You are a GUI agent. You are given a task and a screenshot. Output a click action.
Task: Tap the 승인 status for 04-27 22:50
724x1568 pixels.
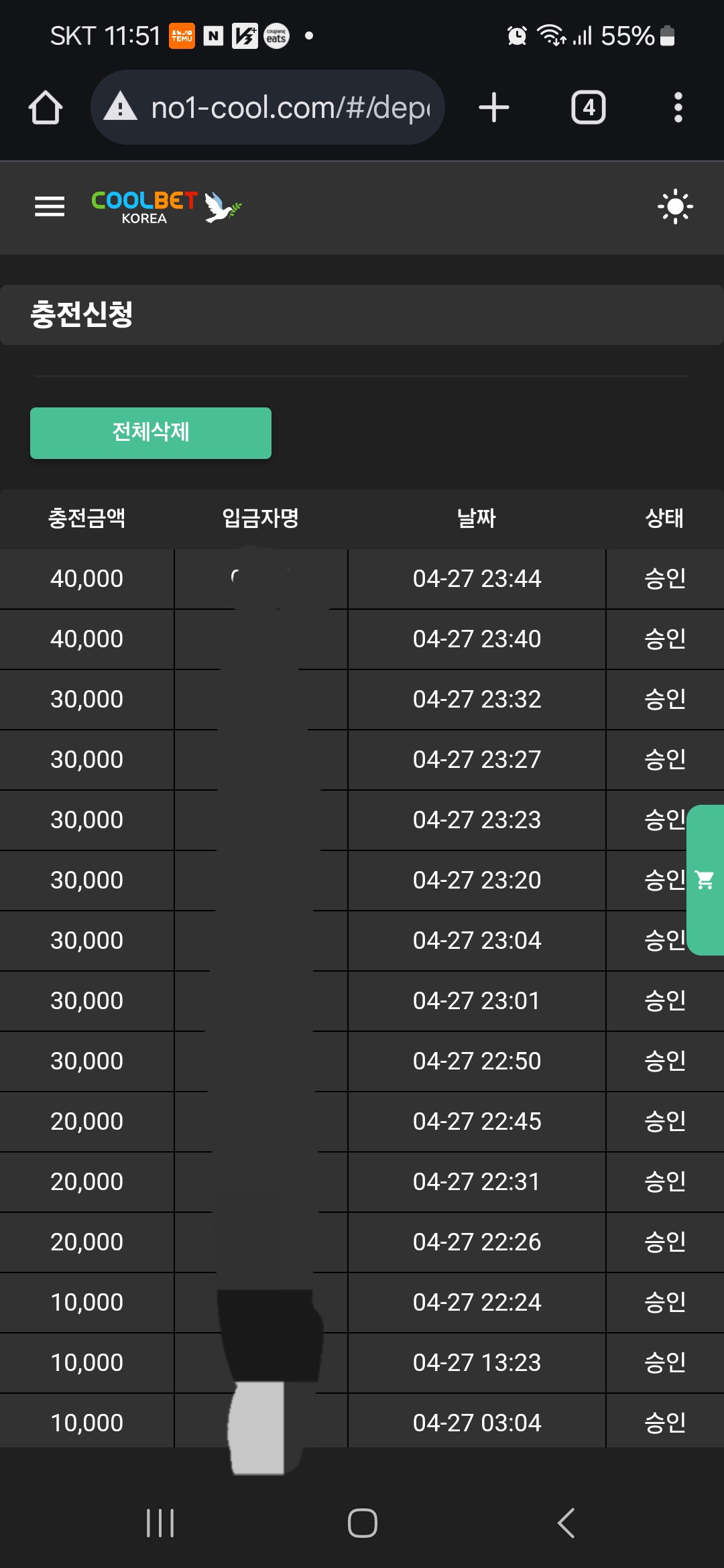664,1061
